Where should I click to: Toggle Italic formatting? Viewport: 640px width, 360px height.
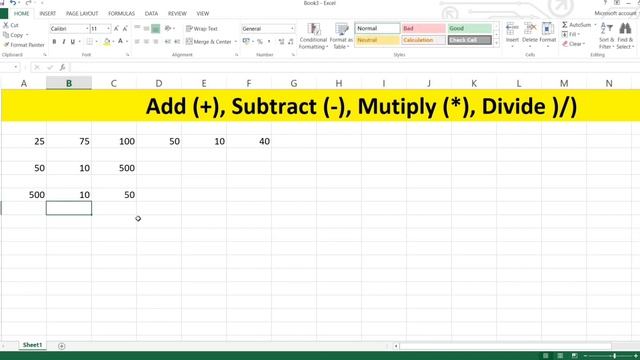tap(64, 42)
